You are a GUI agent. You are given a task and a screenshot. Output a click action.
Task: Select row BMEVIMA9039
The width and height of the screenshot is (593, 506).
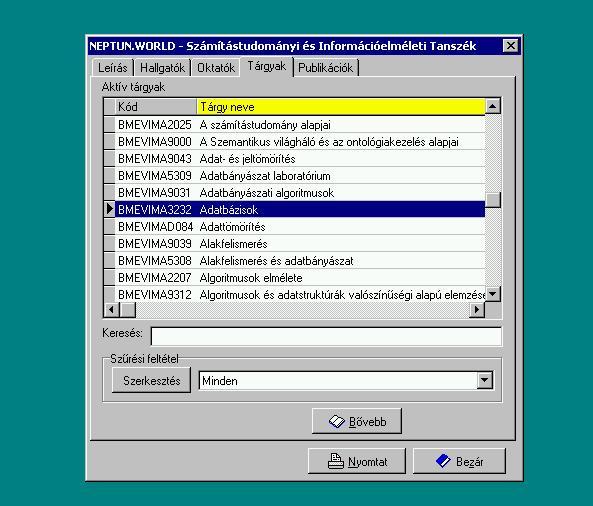coord(294,244)
